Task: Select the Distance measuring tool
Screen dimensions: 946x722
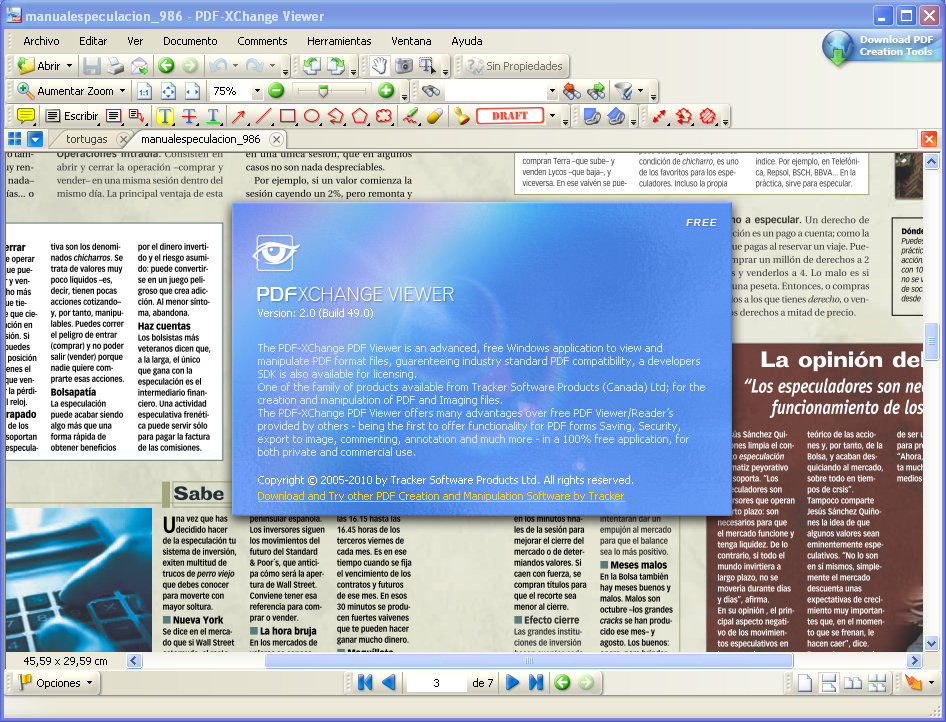Action: pos(659,116)
